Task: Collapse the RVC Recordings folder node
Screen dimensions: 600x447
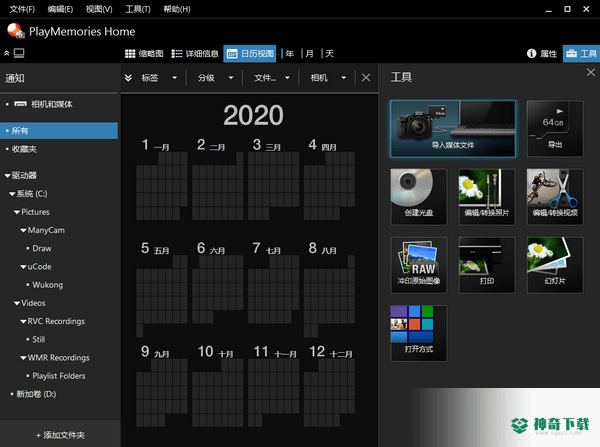Action: click(x=23, y=321)
